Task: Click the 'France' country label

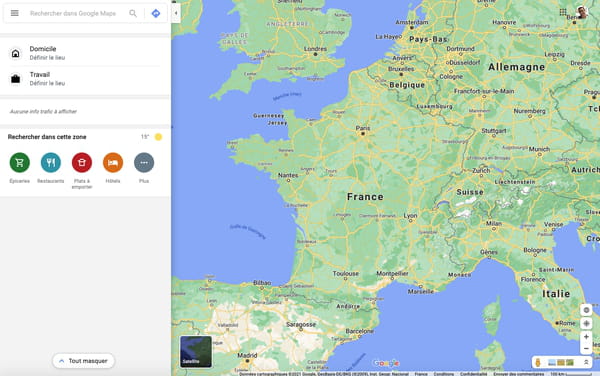Action: point(365,197)
